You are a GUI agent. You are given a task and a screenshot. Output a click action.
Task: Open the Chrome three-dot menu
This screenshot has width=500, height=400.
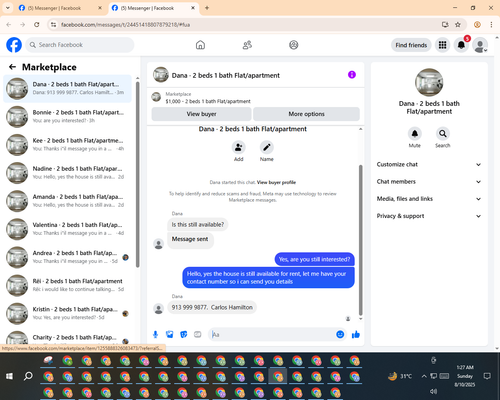pos(491,25)
